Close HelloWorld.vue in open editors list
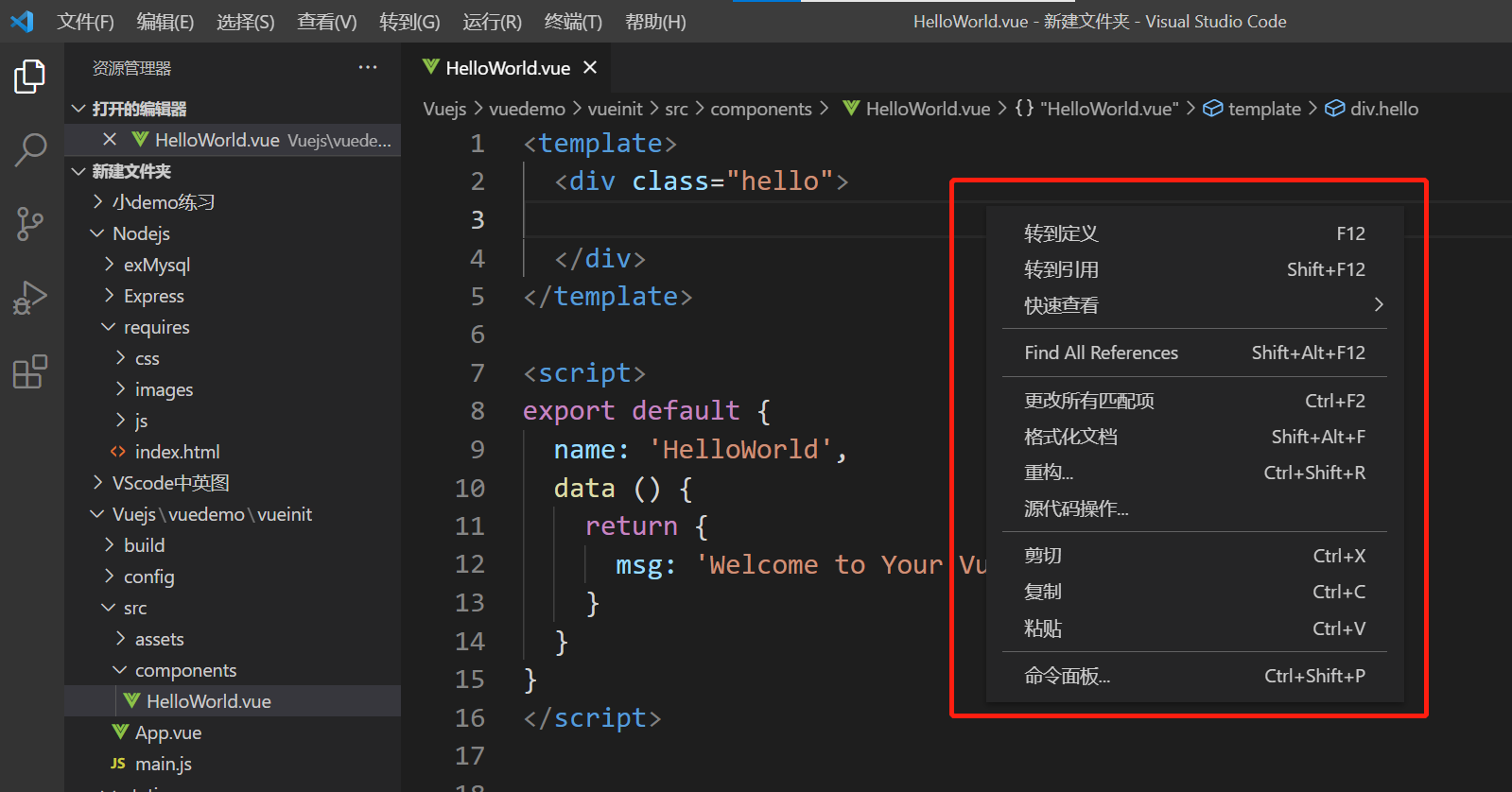Screen dimensions: 1512x792 click(110, 140)
